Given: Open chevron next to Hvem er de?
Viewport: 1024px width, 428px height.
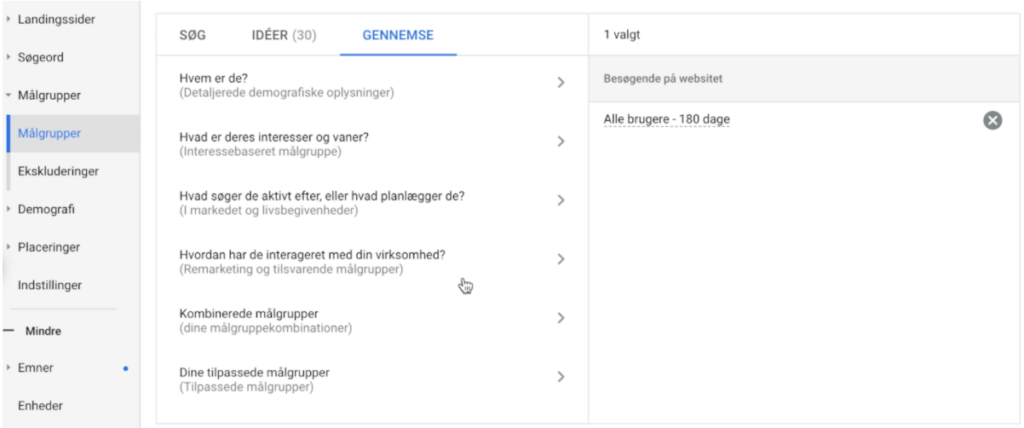Looking at the screenshot, I should [560, 82].
